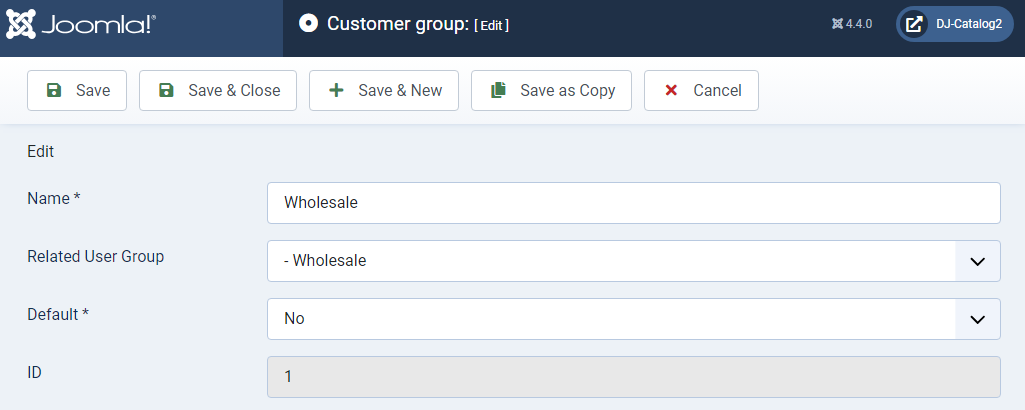Viewport: 1025px width, 410px height.
Task: Click the read-only ID field
Action: 634,377
